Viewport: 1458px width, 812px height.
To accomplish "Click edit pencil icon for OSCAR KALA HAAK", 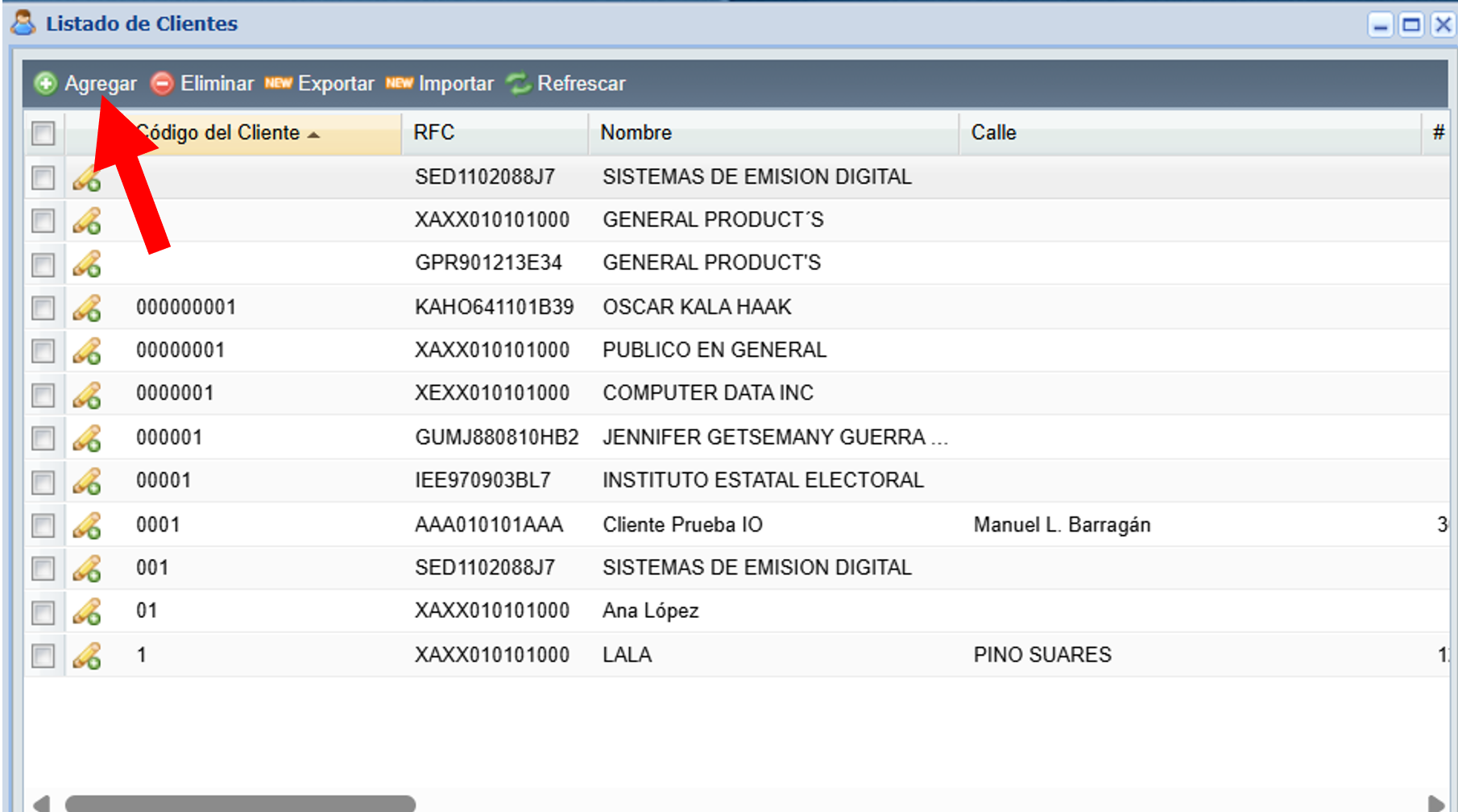I will click(x=87, y=308).
